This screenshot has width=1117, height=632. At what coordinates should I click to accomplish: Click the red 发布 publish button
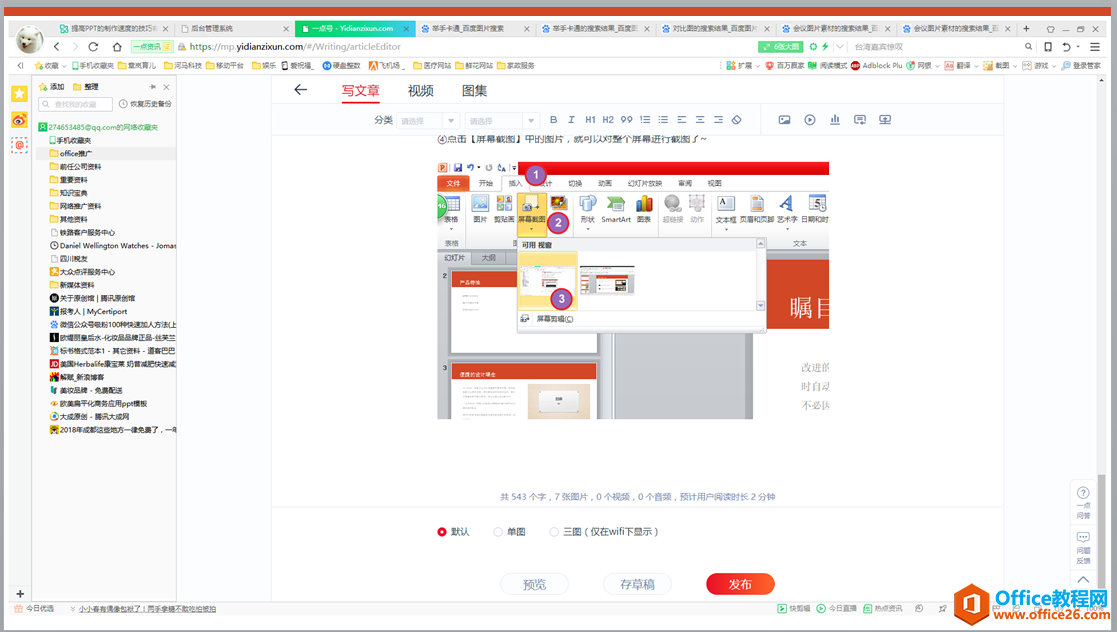[x=740, y=584]
